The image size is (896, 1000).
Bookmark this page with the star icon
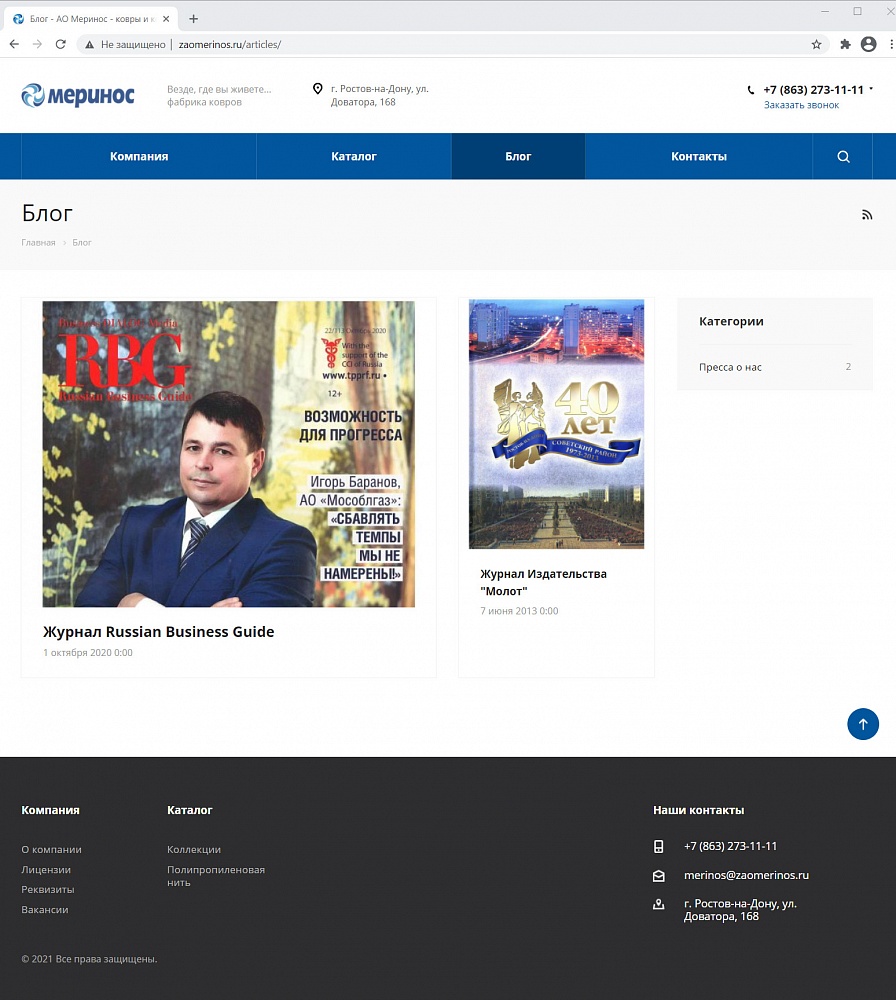point(816,44)
